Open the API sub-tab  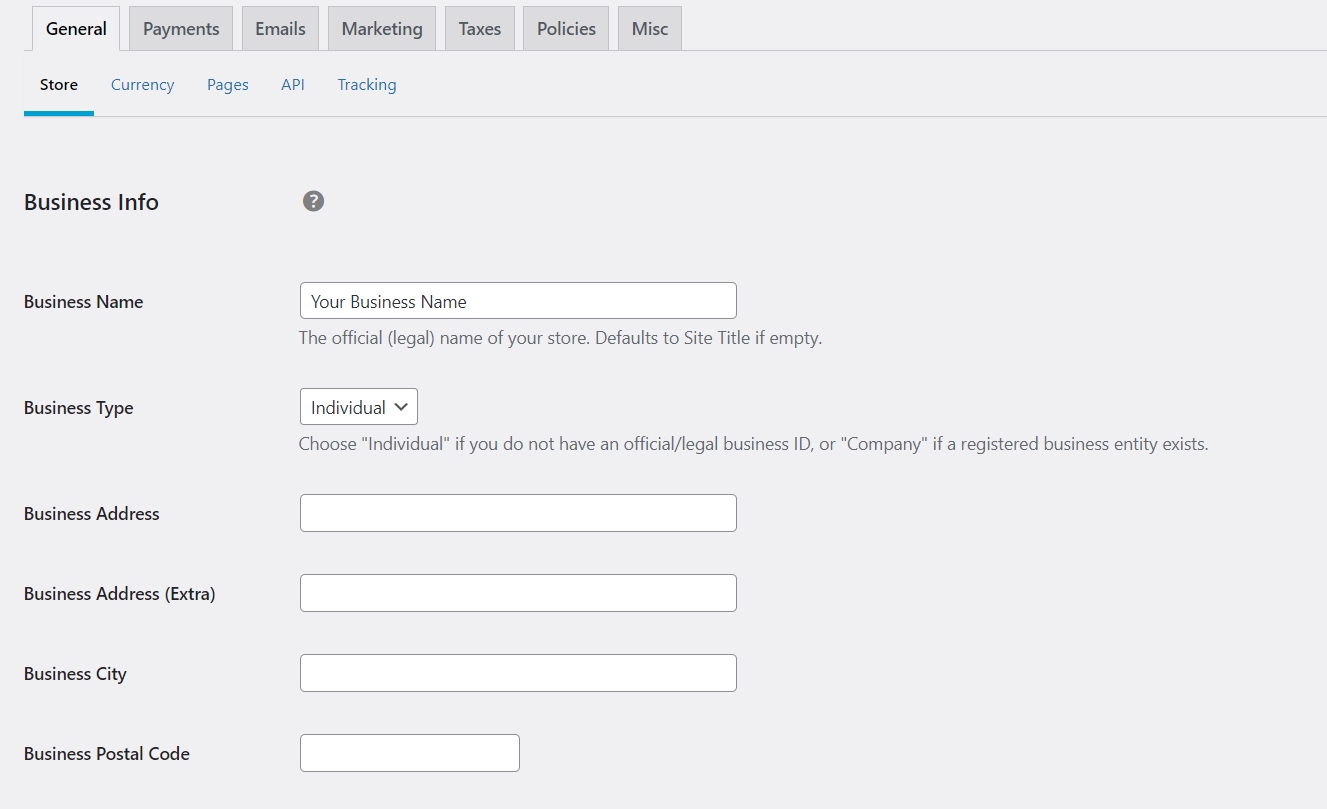click(x=293, y=85)
